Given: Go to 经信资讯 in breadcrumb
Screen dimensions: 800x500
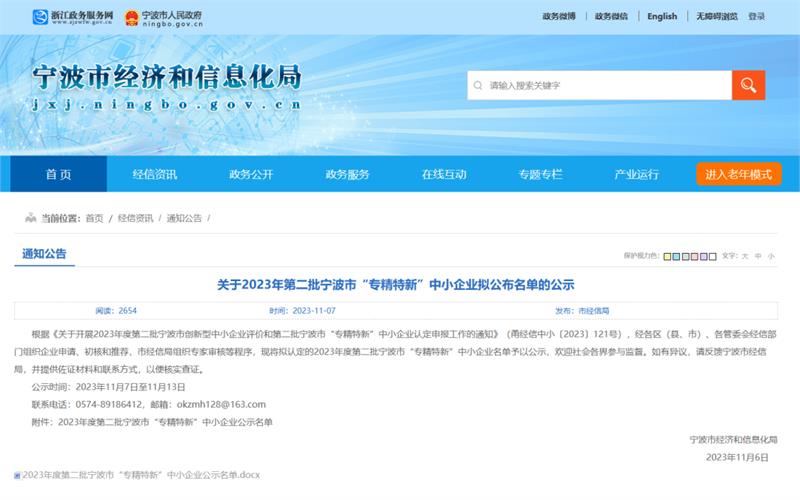Looking at the screenshot, I should coord(135,218).
